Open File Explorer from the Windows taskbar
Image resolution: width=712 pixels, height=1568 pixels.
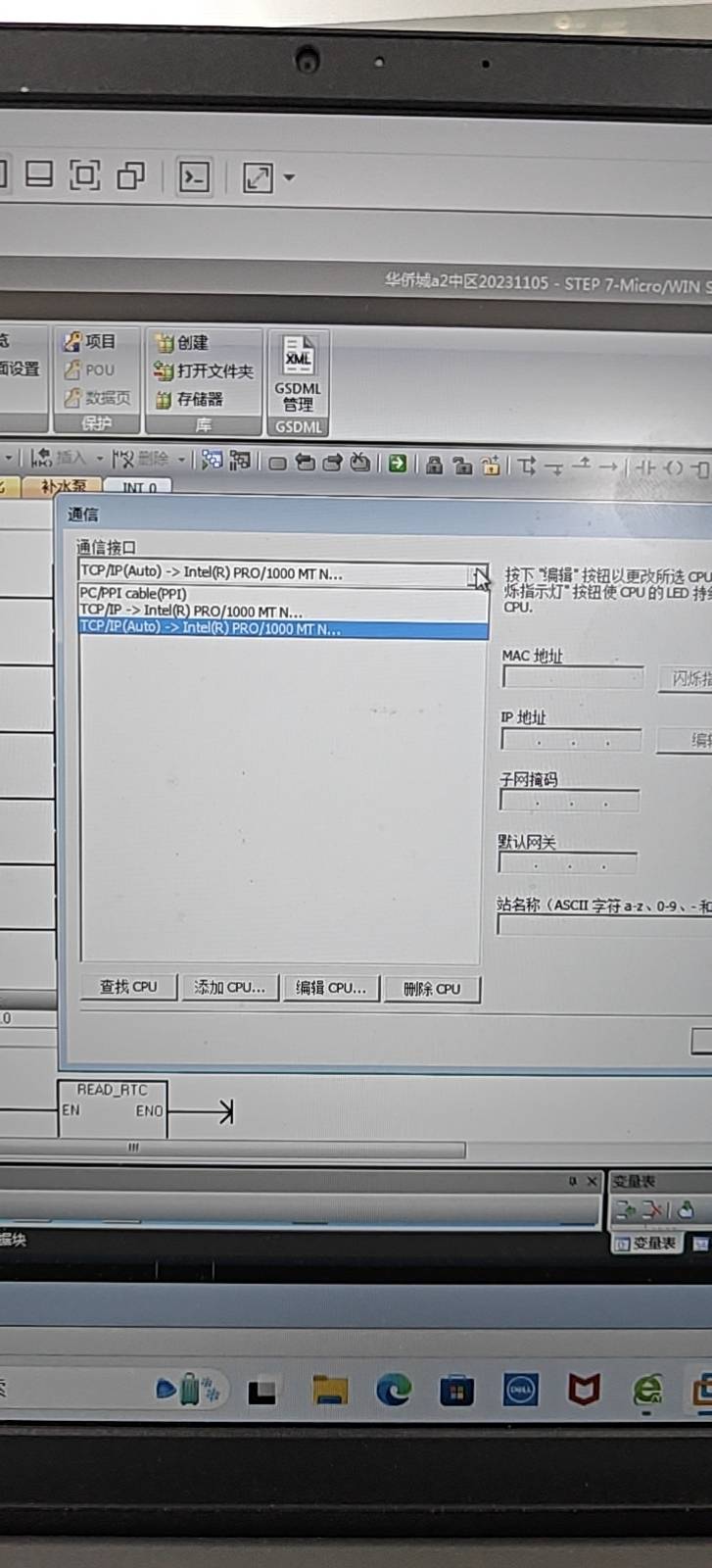pos(330,1389)
